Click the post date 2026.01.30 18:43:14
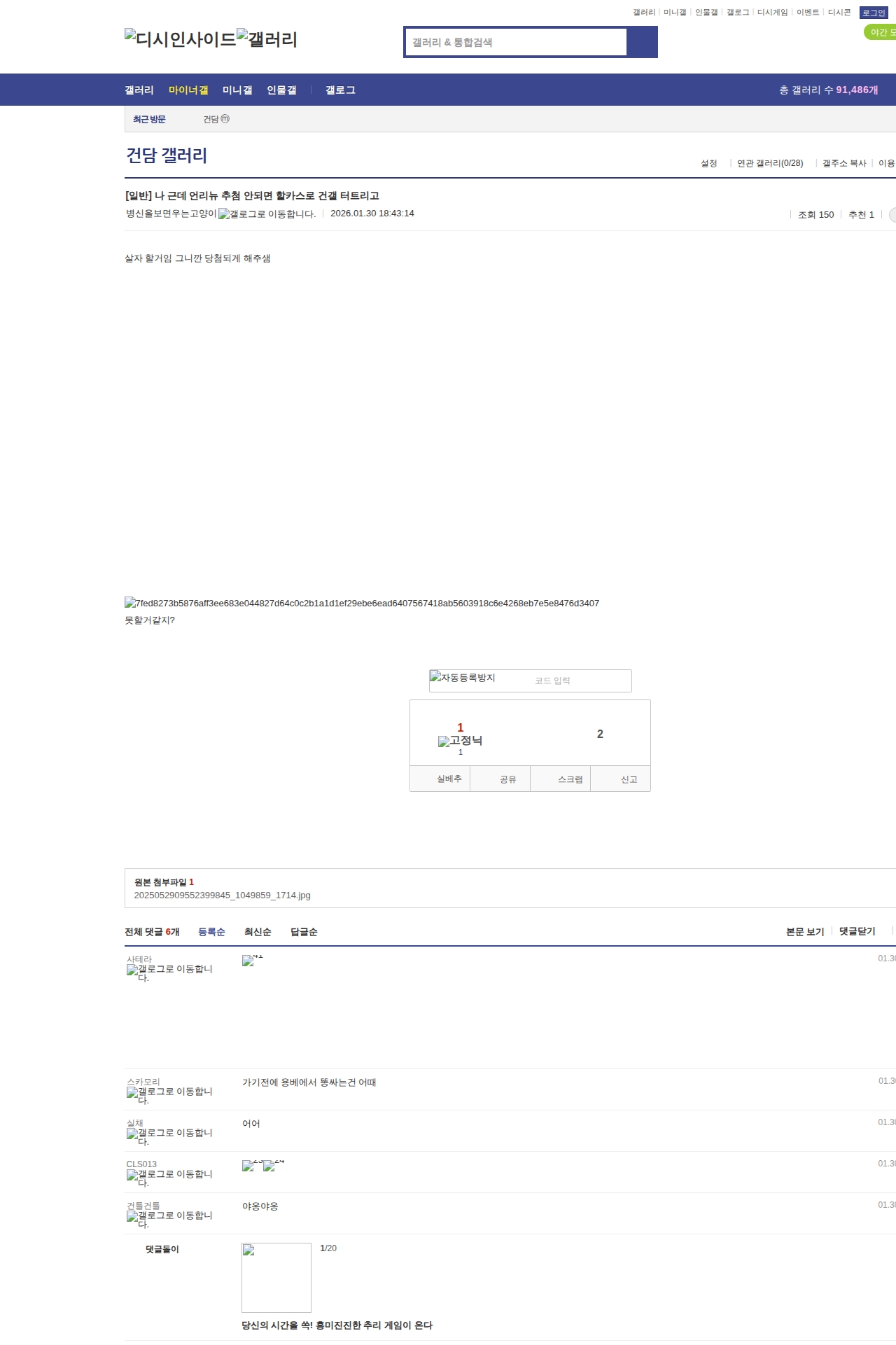The height and width of the screenshot is (1345, 896). 372,214
